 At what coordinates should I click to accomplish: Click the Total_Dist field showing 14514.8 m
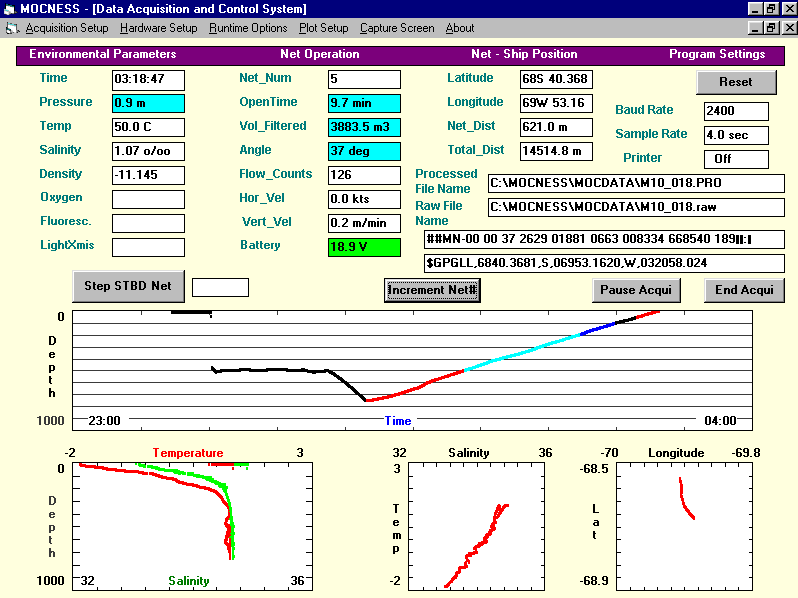556,151
